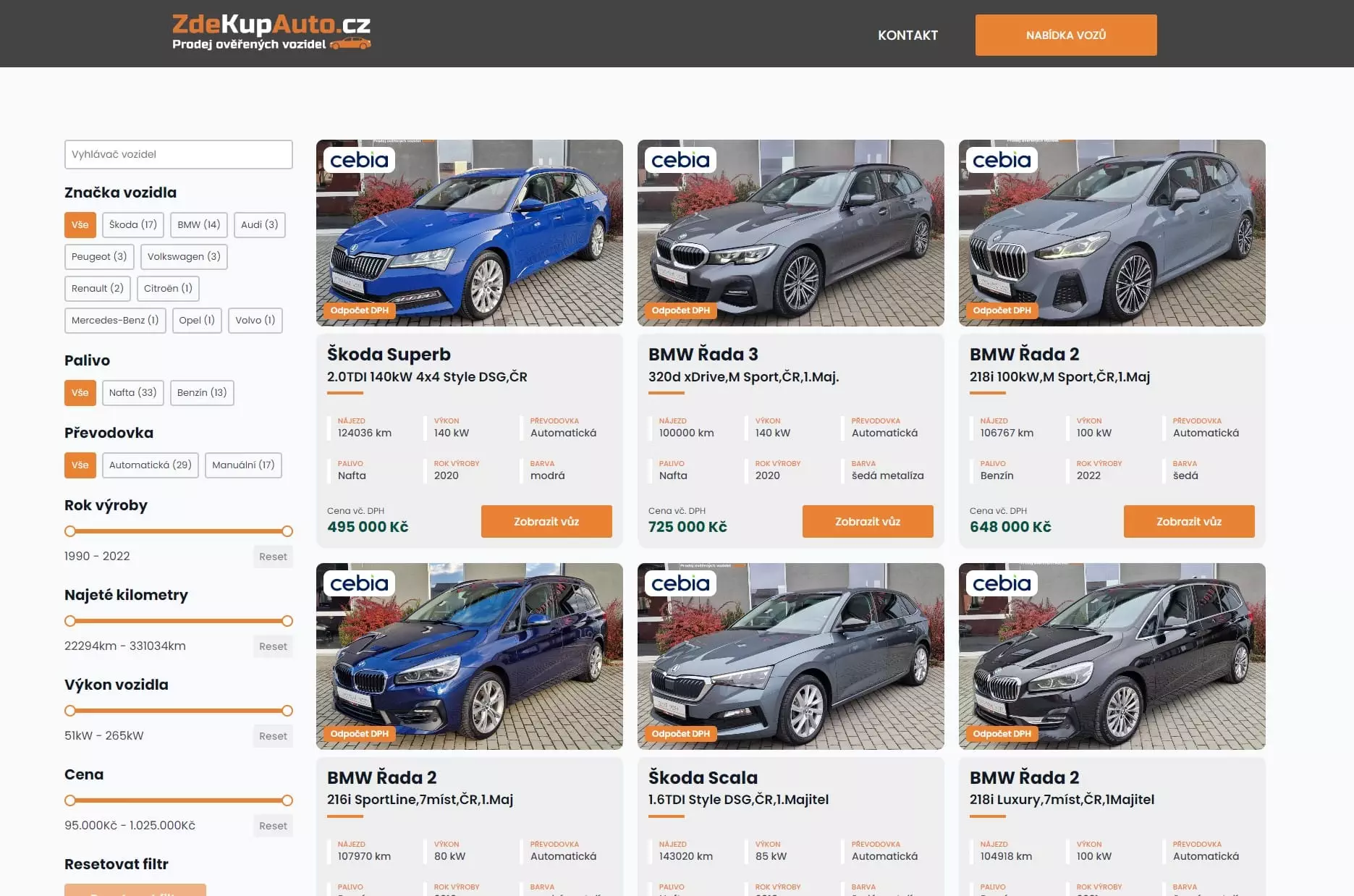Viewport: 1354px width, 896px height.
Task: Click the Výkon vozidla slider right handle
Action: click(x=287, y=711)
